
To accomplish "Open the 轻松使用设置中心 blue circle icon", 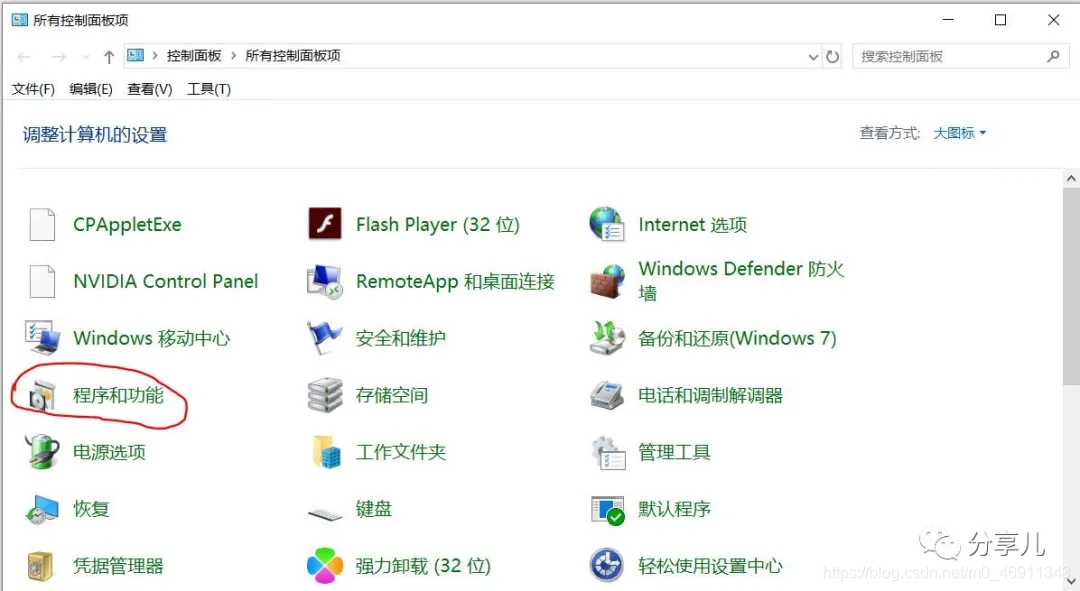I will [x=607, y=566].
